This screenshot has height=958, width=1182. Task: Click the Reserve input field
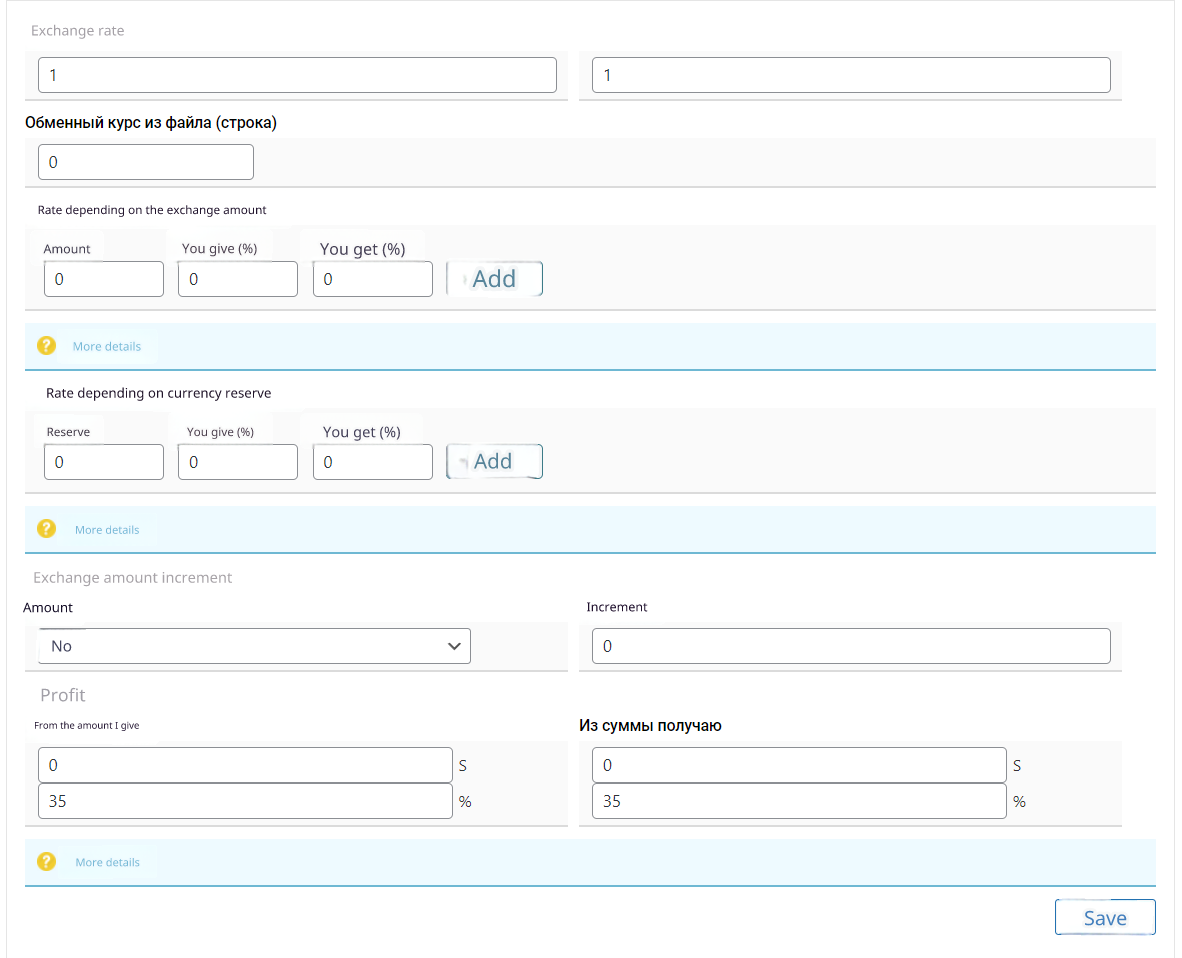(104, 462)
